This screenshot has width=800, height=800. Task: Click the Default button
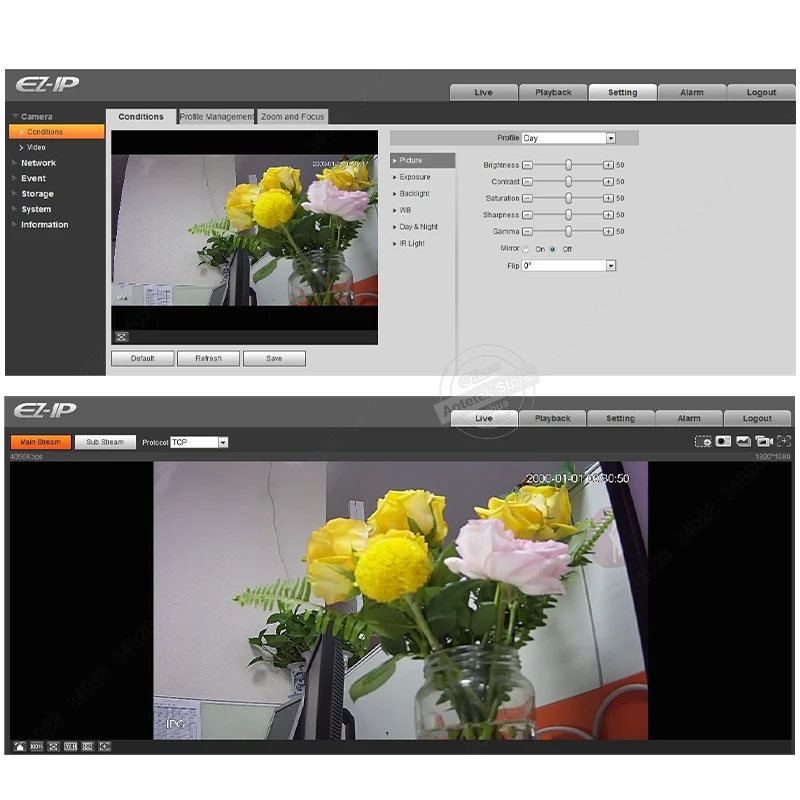pyautogui.click(x=143, y=359)
